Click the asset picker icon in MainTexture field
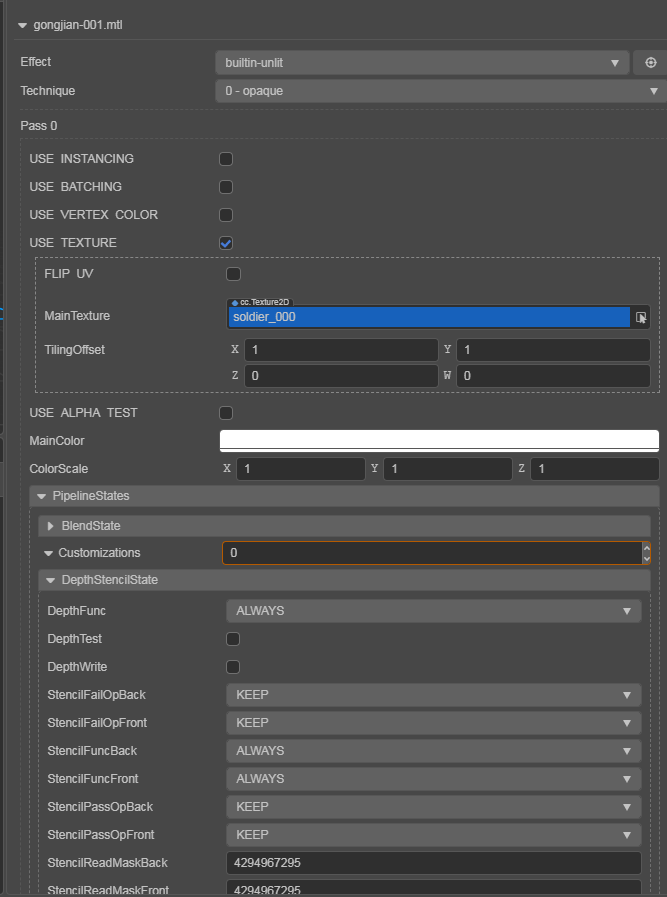 coord(641,317)
